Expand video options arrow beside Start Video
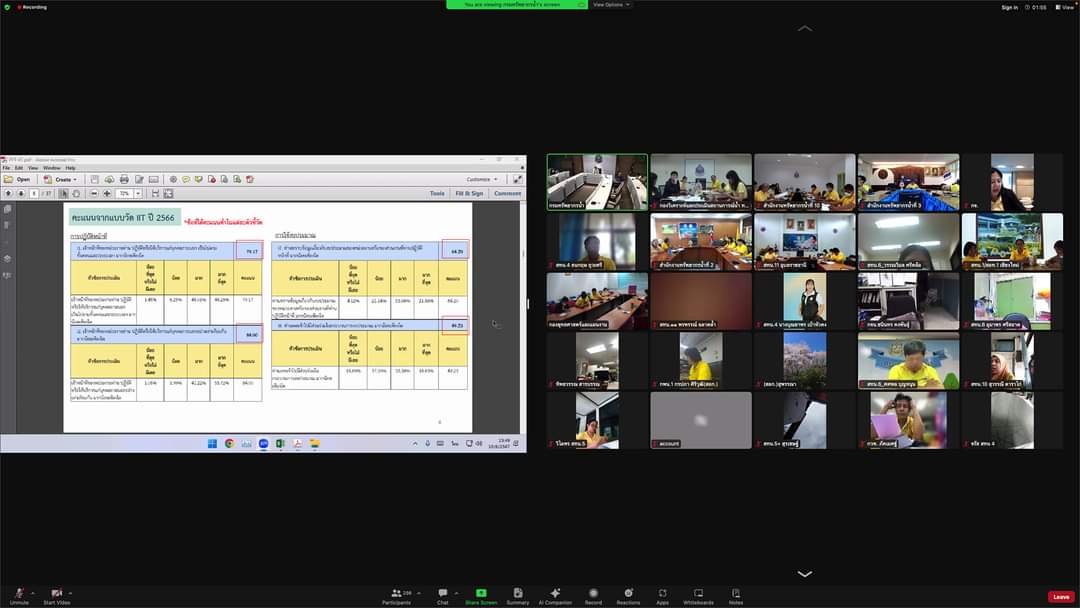Viewport: 1080px width, 608px height. coord(70,593)
